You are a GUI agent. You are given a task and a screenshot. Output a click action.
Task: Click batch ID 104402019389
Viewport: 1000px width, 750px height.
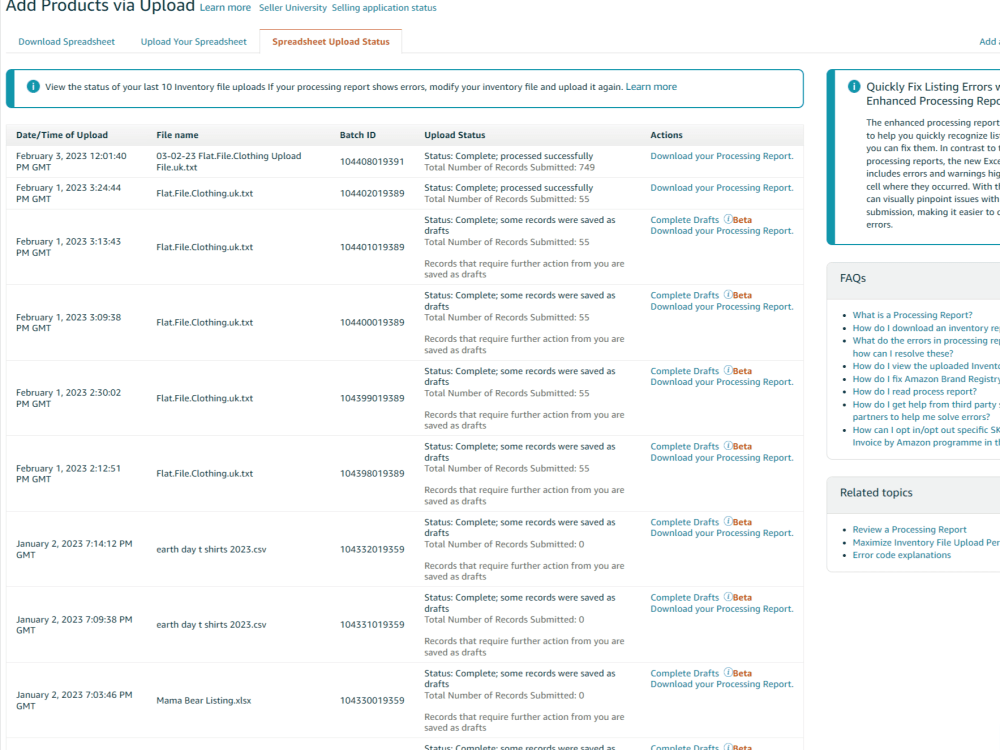372,193
